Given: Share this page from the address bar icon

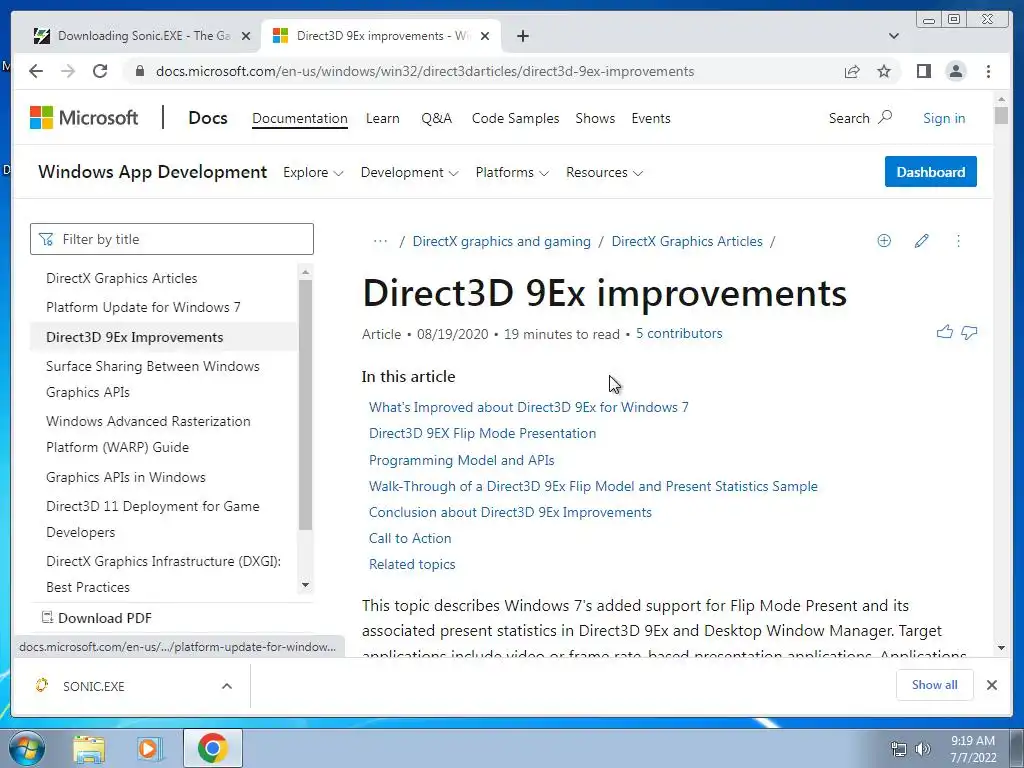Looking at the screenshot, I should pyautogui.click(x=852, y=71).
